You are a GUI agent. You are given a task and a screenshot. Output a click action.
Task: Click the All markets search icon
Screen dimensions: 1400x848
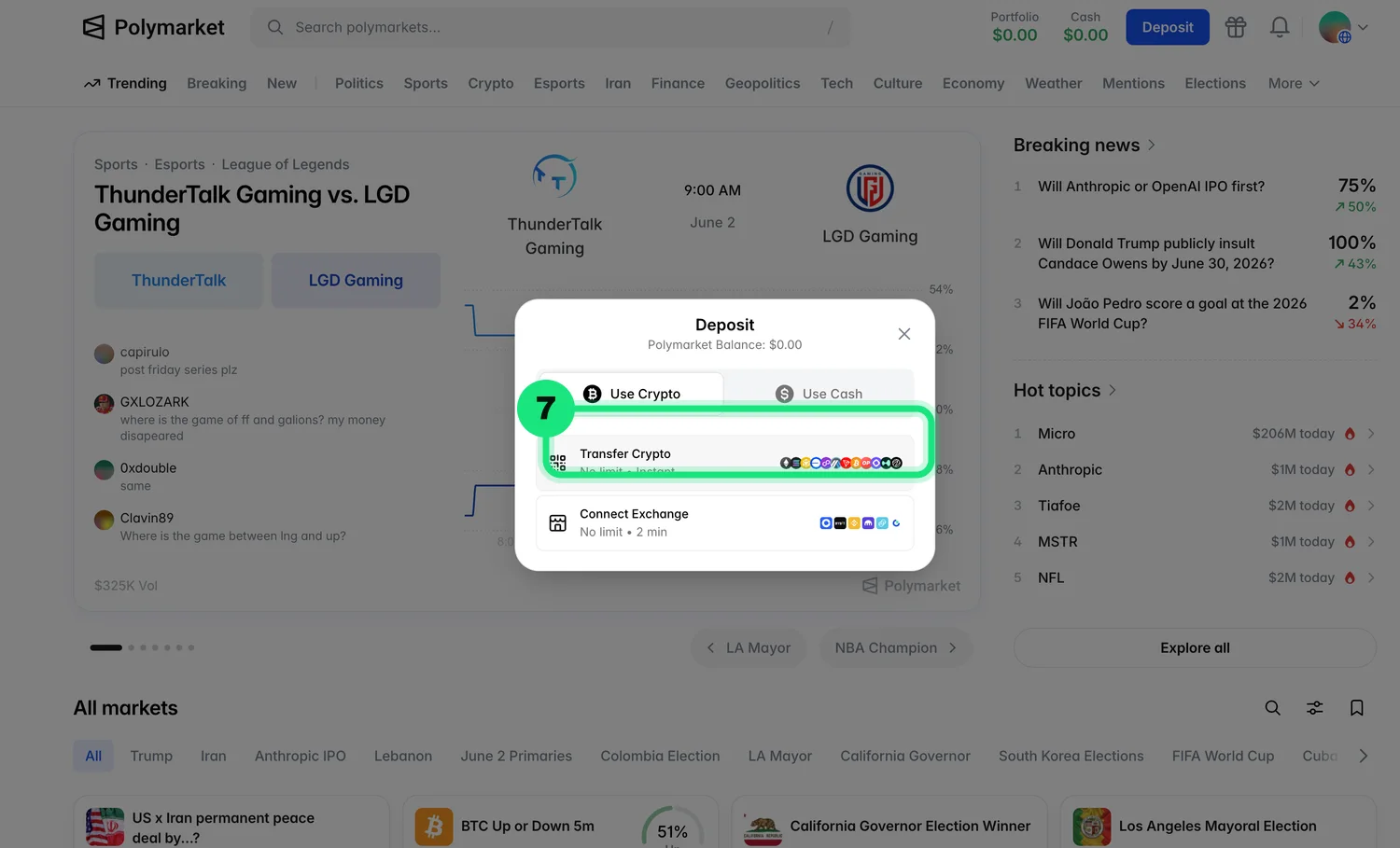click(1272, 708)
